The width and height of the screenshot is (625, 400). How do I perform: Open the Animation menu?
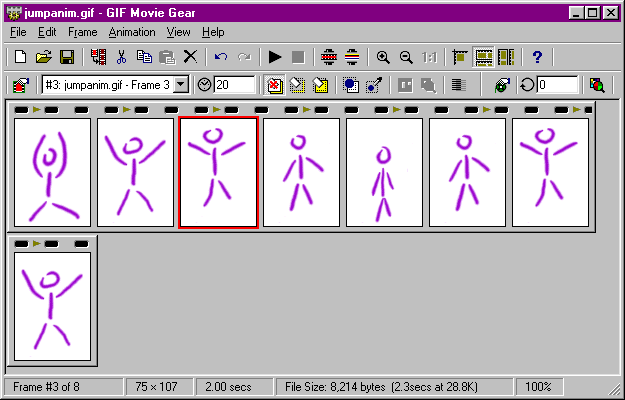coord(132,32)
